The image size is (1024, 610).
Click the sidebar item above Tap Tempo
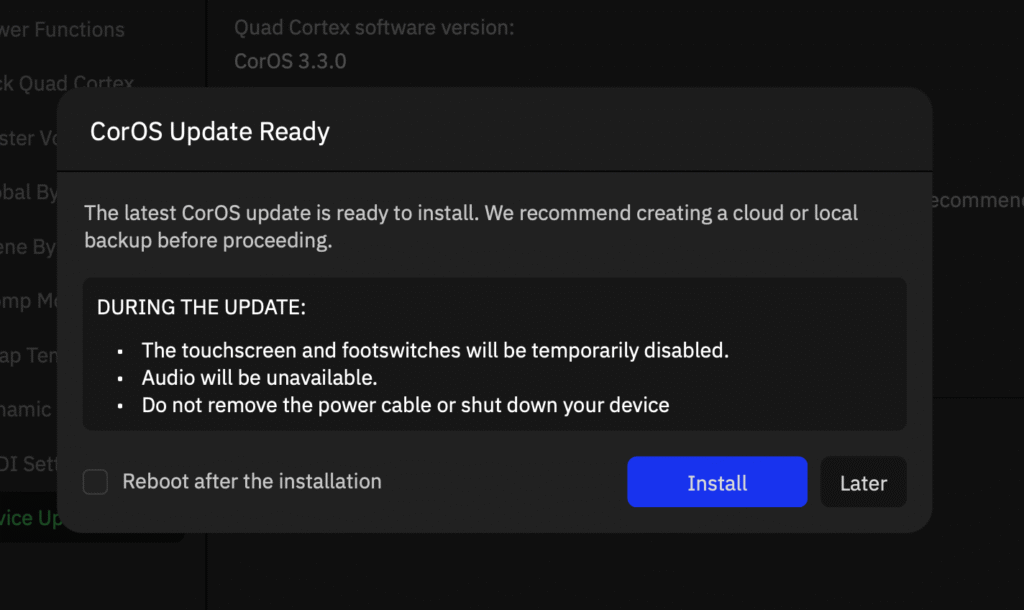(x=28, y=301)
